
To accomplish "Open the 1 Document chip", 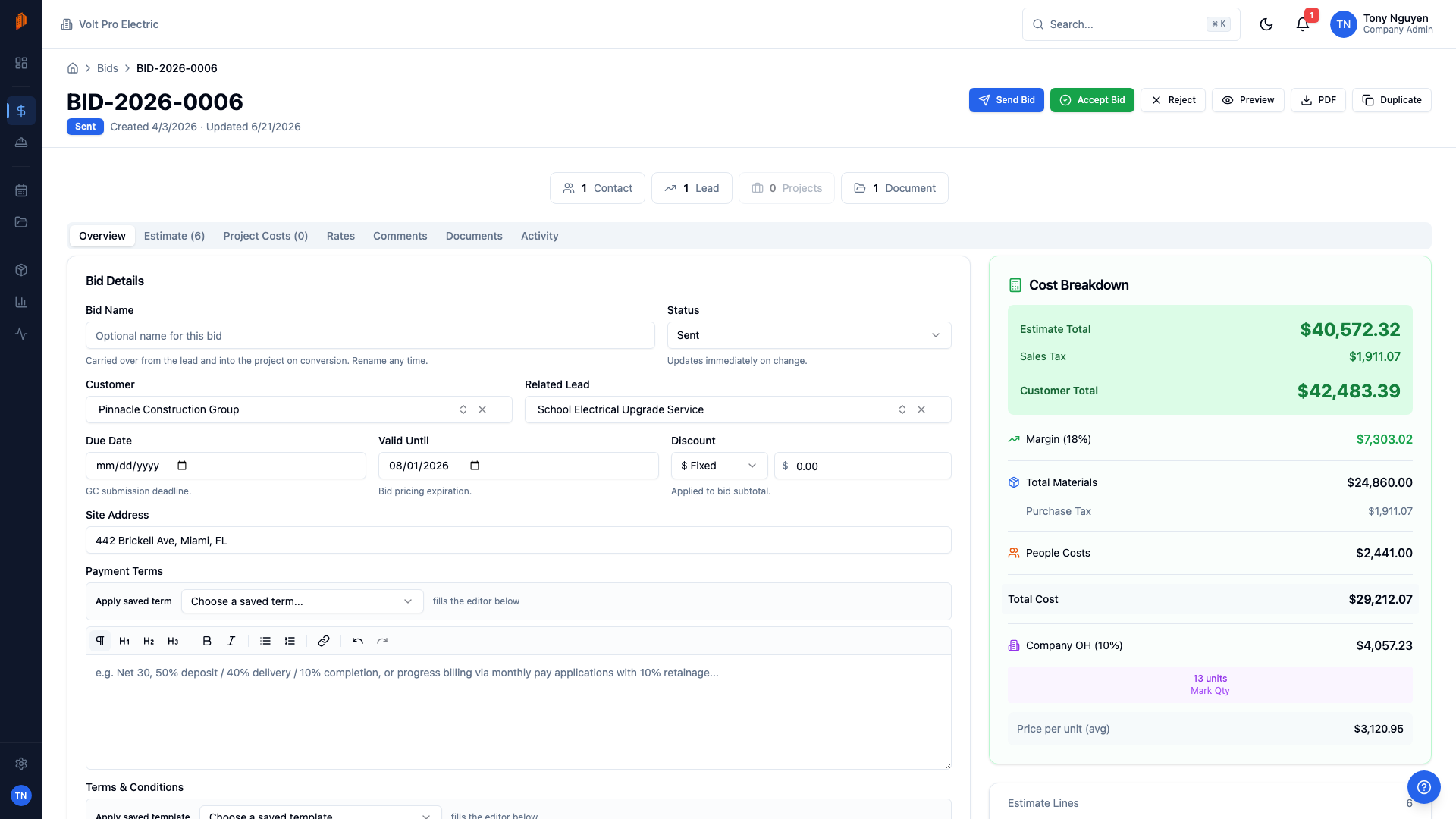I will pyautogui.click(x=895, y=188).
